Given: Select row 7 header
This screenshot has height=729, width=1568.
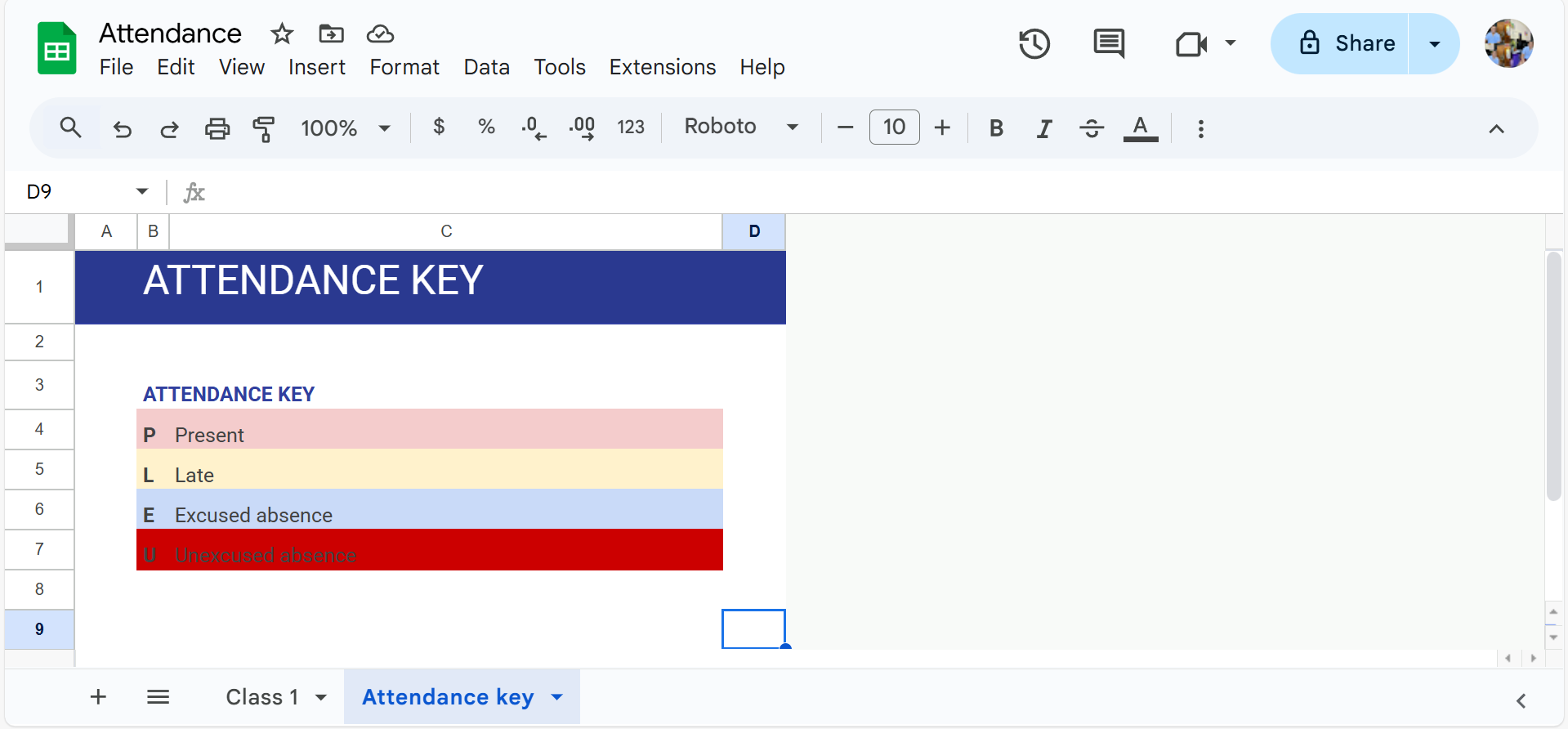Looking at the screenshot, I should [39, 549].
